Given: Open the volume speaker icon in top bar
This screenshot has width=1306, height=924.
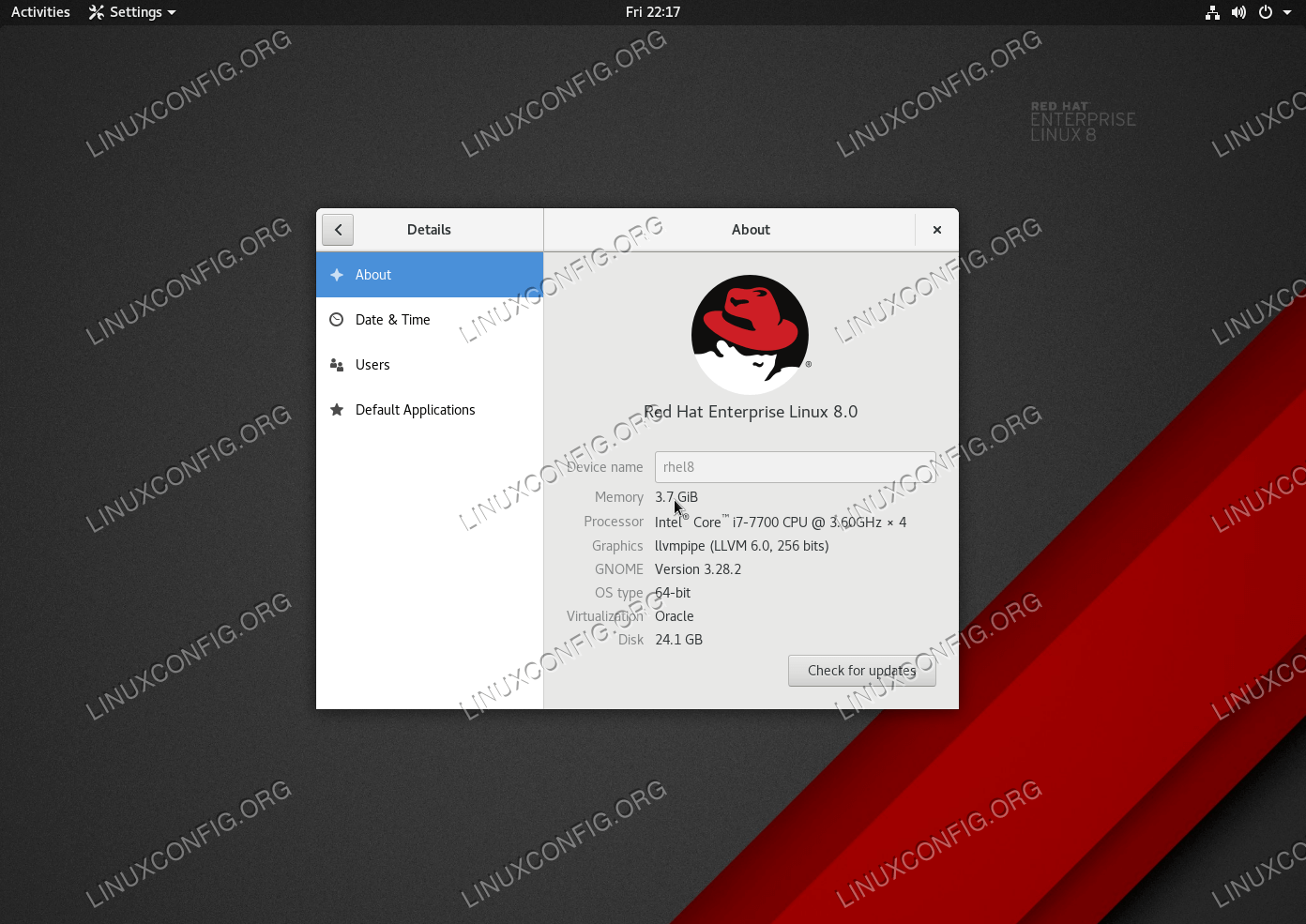Looking at the screenshot, I should tap(1238, 12).
